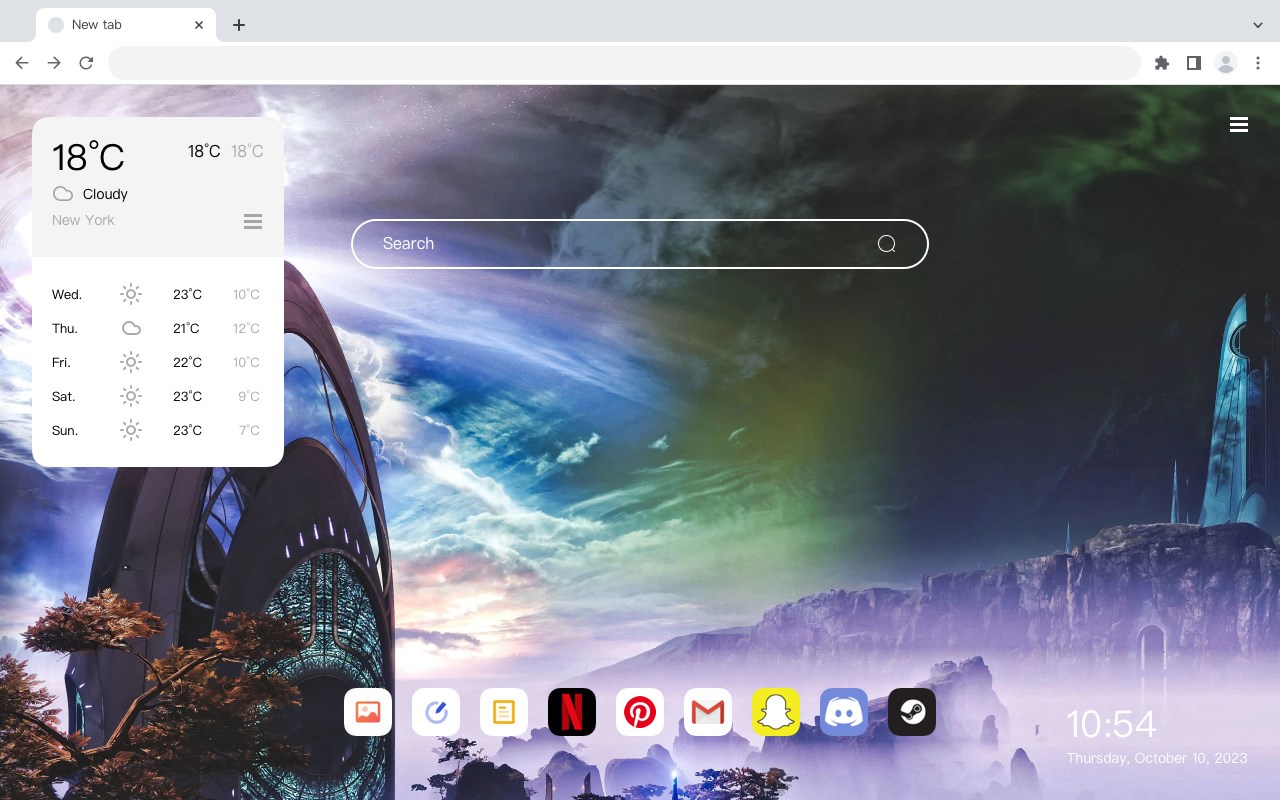Expand the tab search chevron
This screenshot has height=800, width=1280.
tap(1258, 25)
